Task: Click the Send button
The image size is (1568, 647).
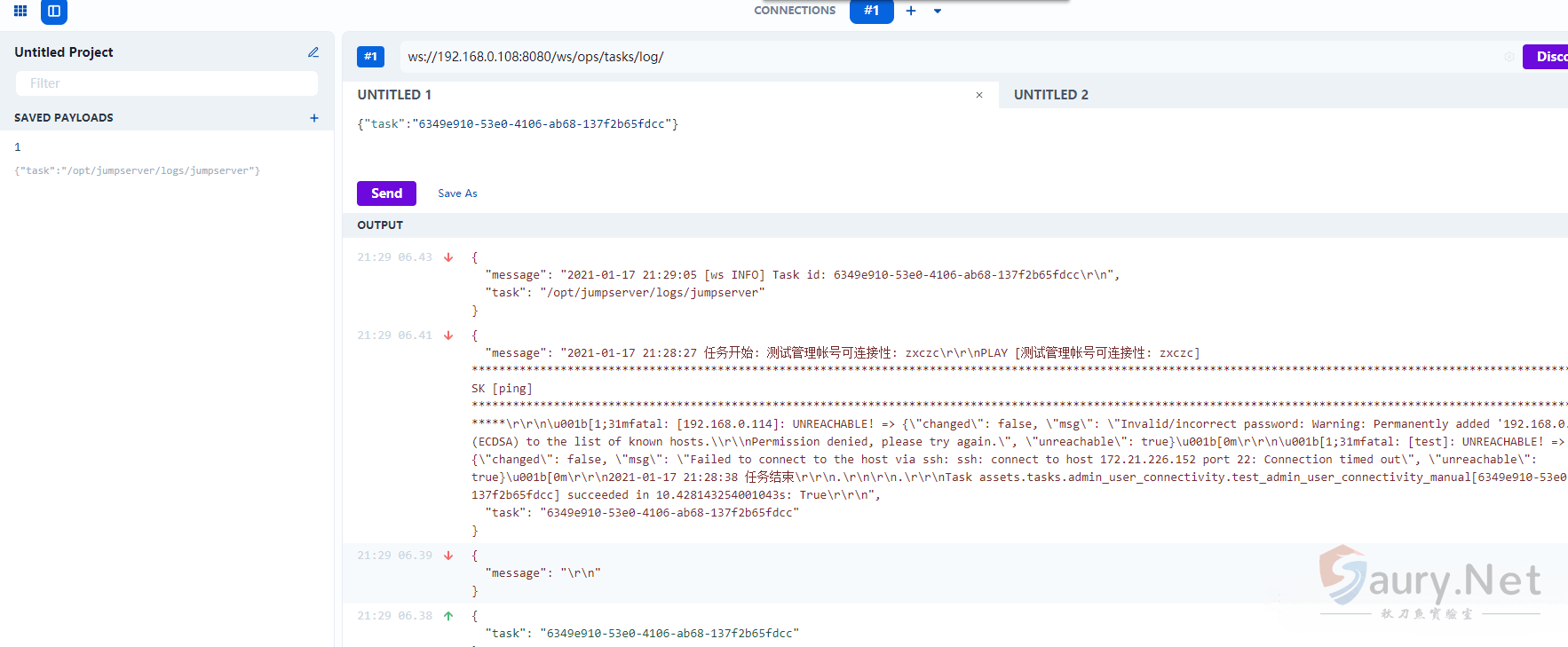Action: (386, 193)
